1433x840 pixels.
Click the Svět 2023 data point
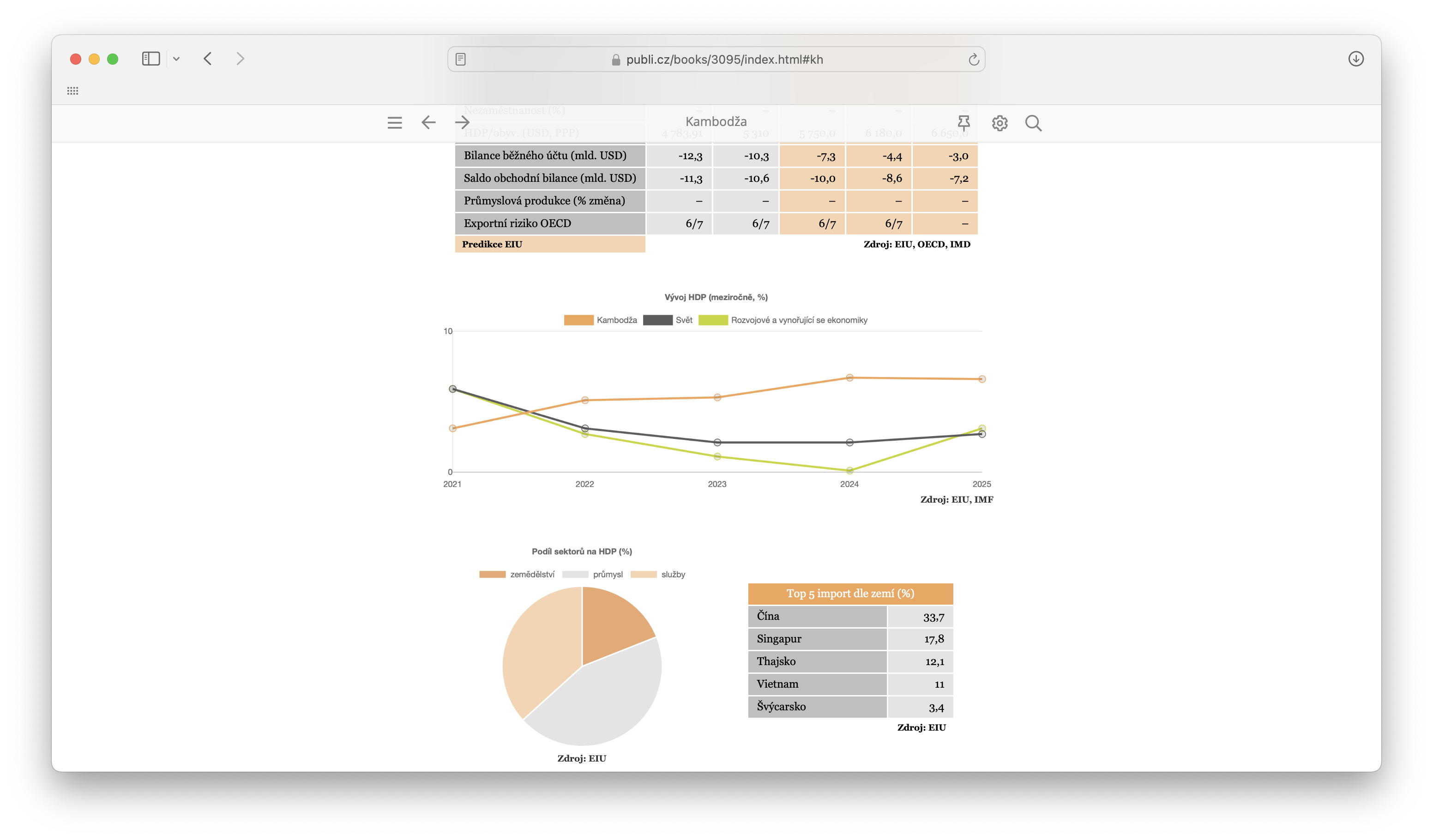click(x=717, y=443)
